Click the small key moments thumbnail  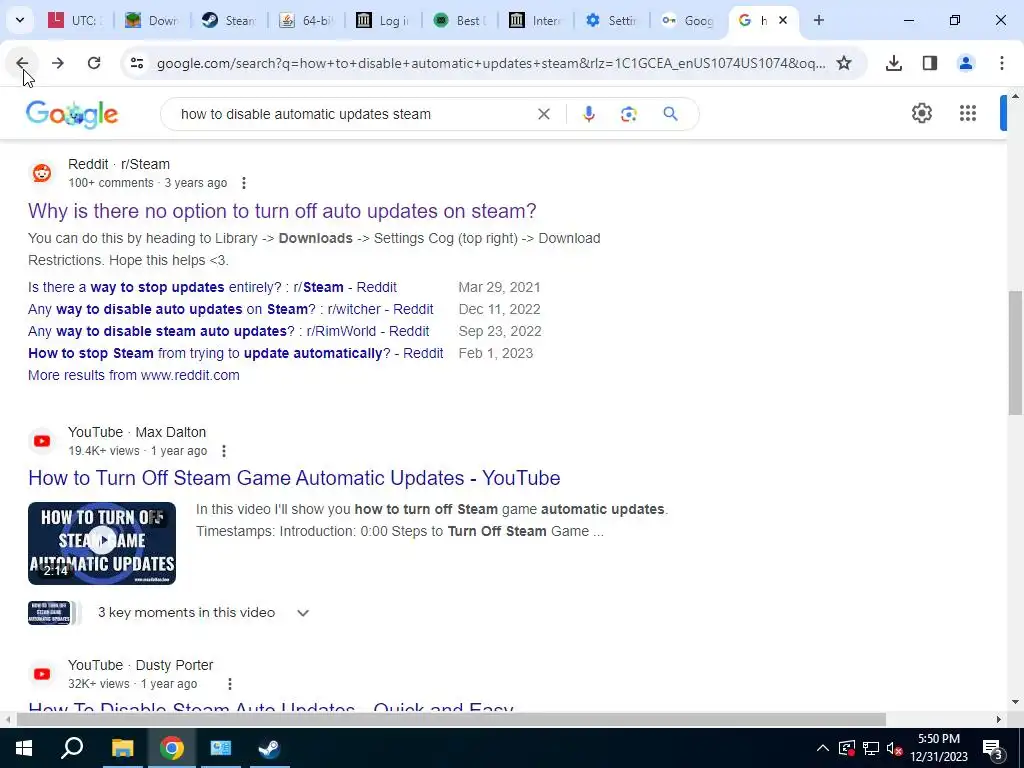(x=49, y=613)
